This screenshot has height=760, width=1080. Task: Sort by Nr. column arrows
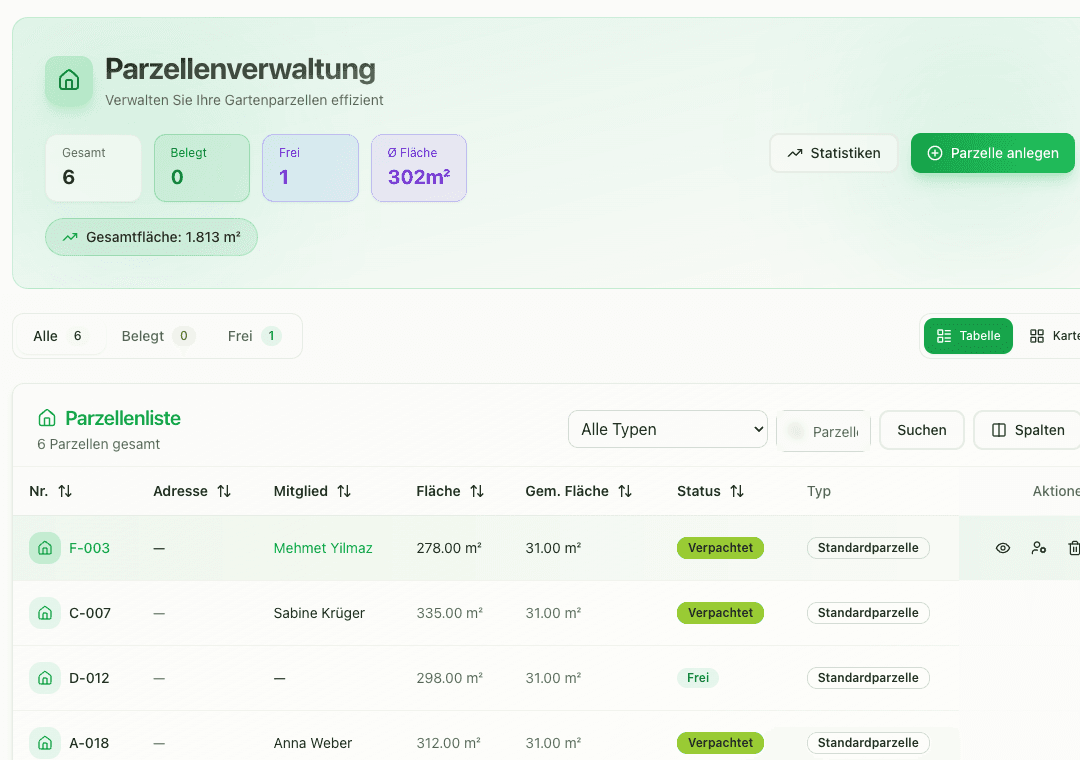tap(65, 491)
